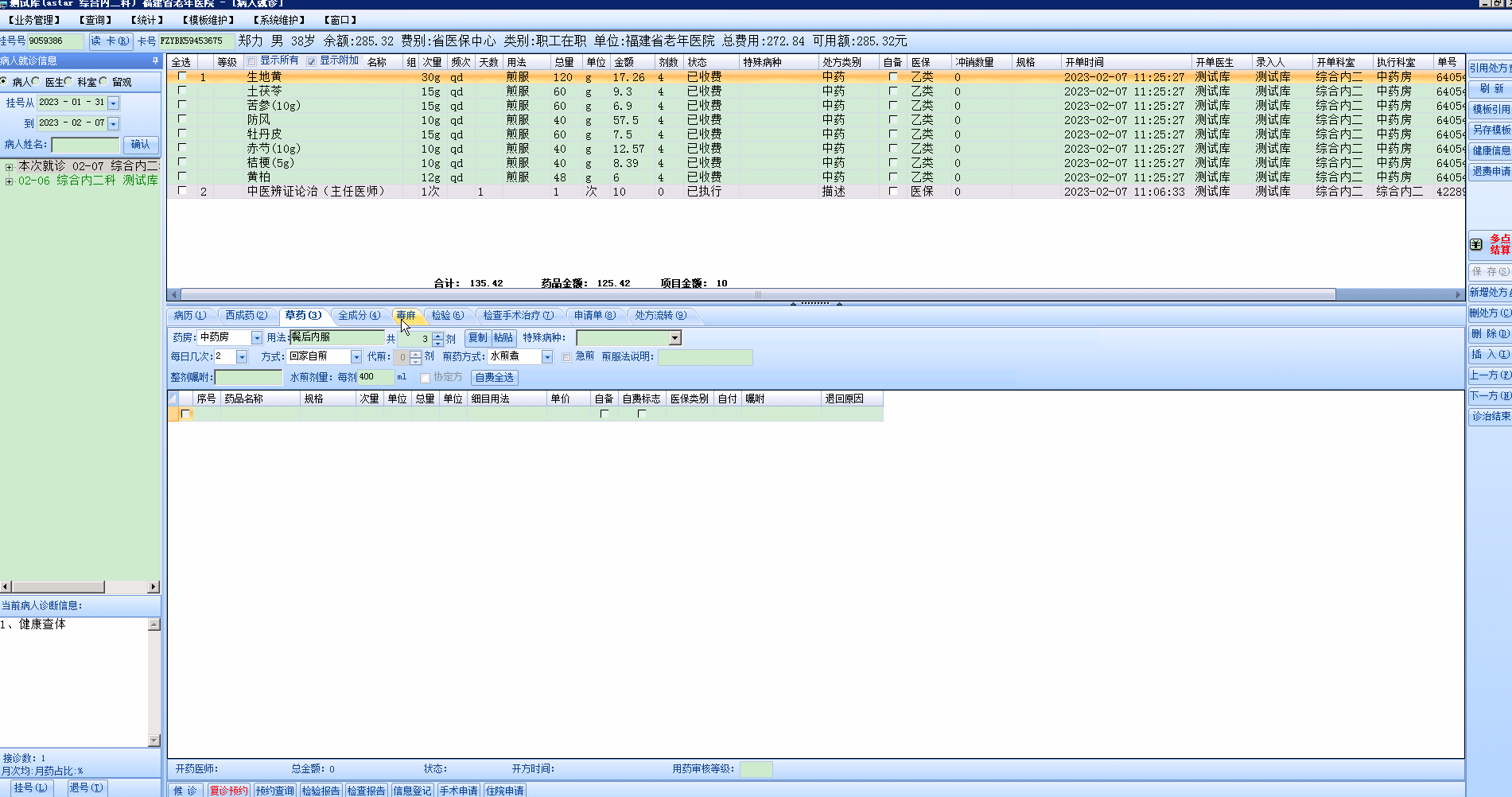Open the 药房 pharmacy dropdown
The width and height of the screenshot is (1512, 797).
coord(256,338)
